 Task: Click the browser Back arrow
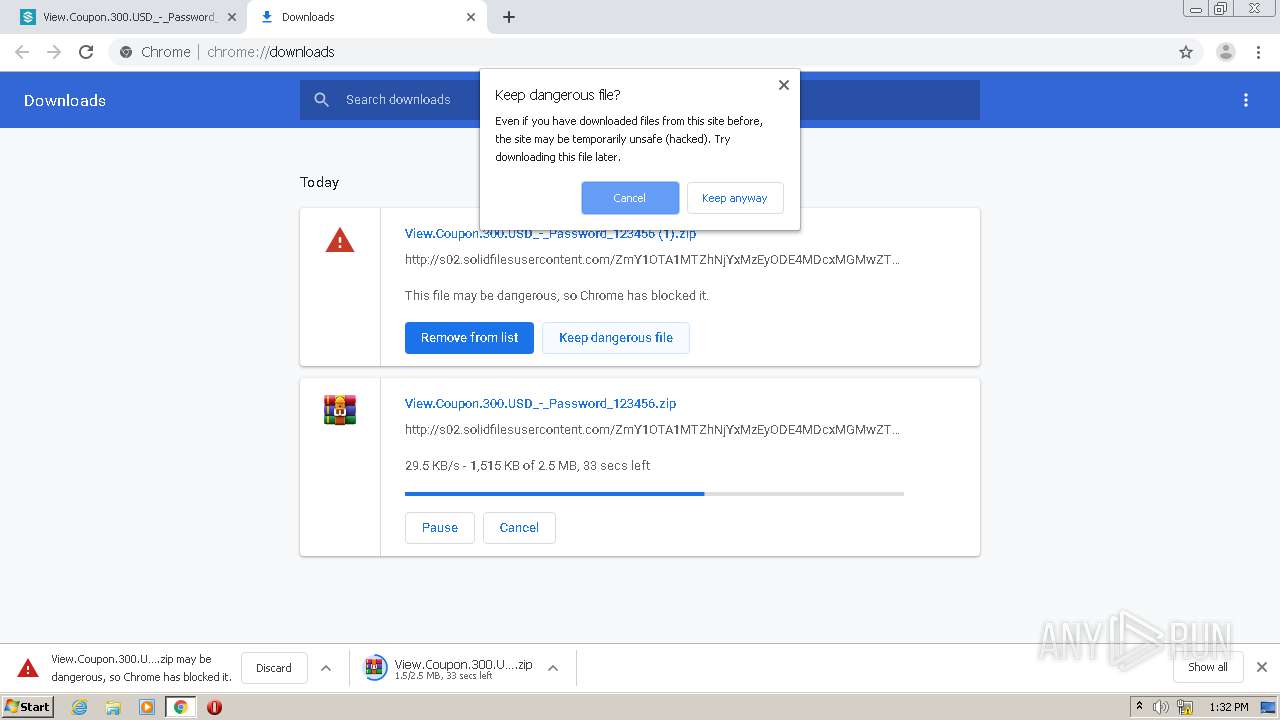click(22, 52)
